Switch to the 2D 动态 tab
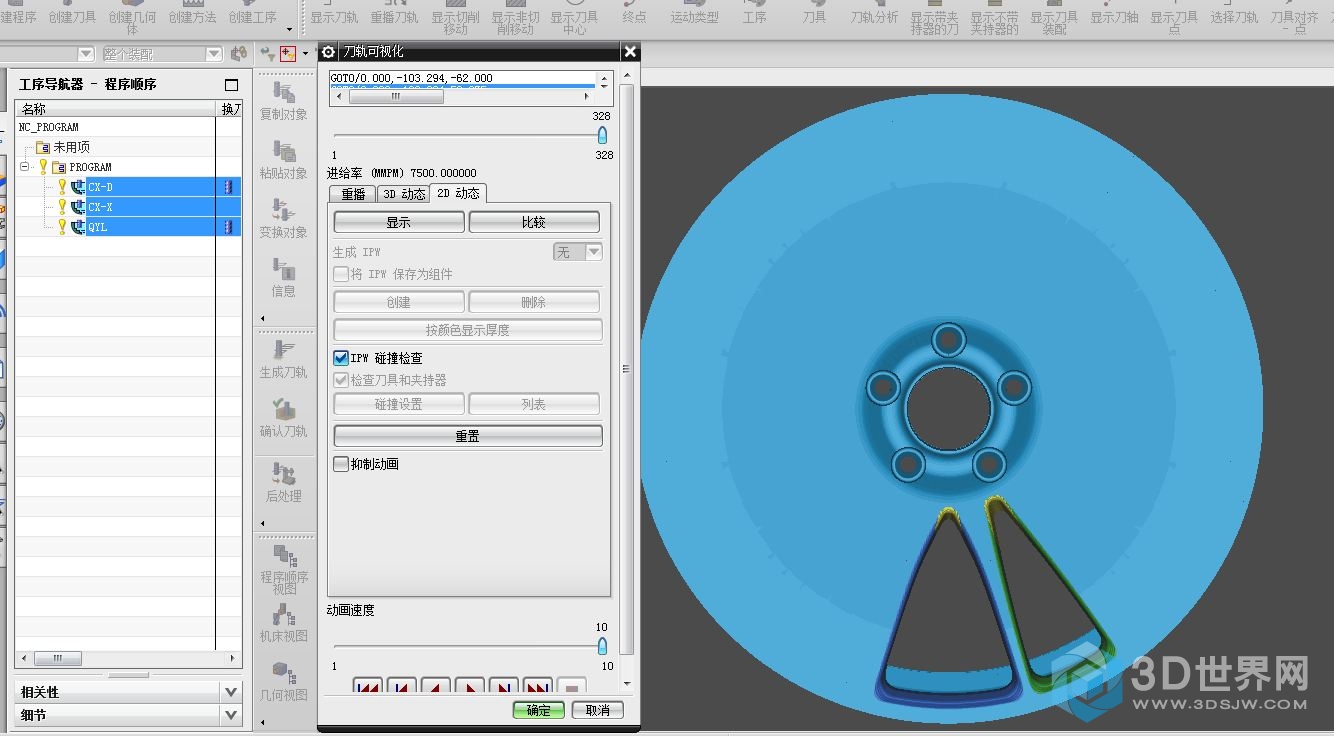The width and height of the screenshot is (1334, 736). (x=458, y=193)
